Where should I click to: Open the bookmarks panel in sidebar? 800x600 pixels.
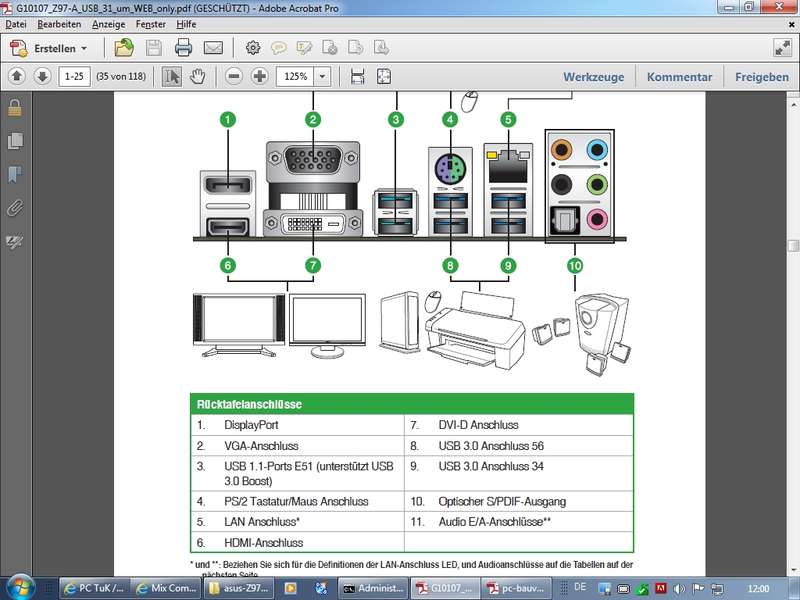point(14,174)
